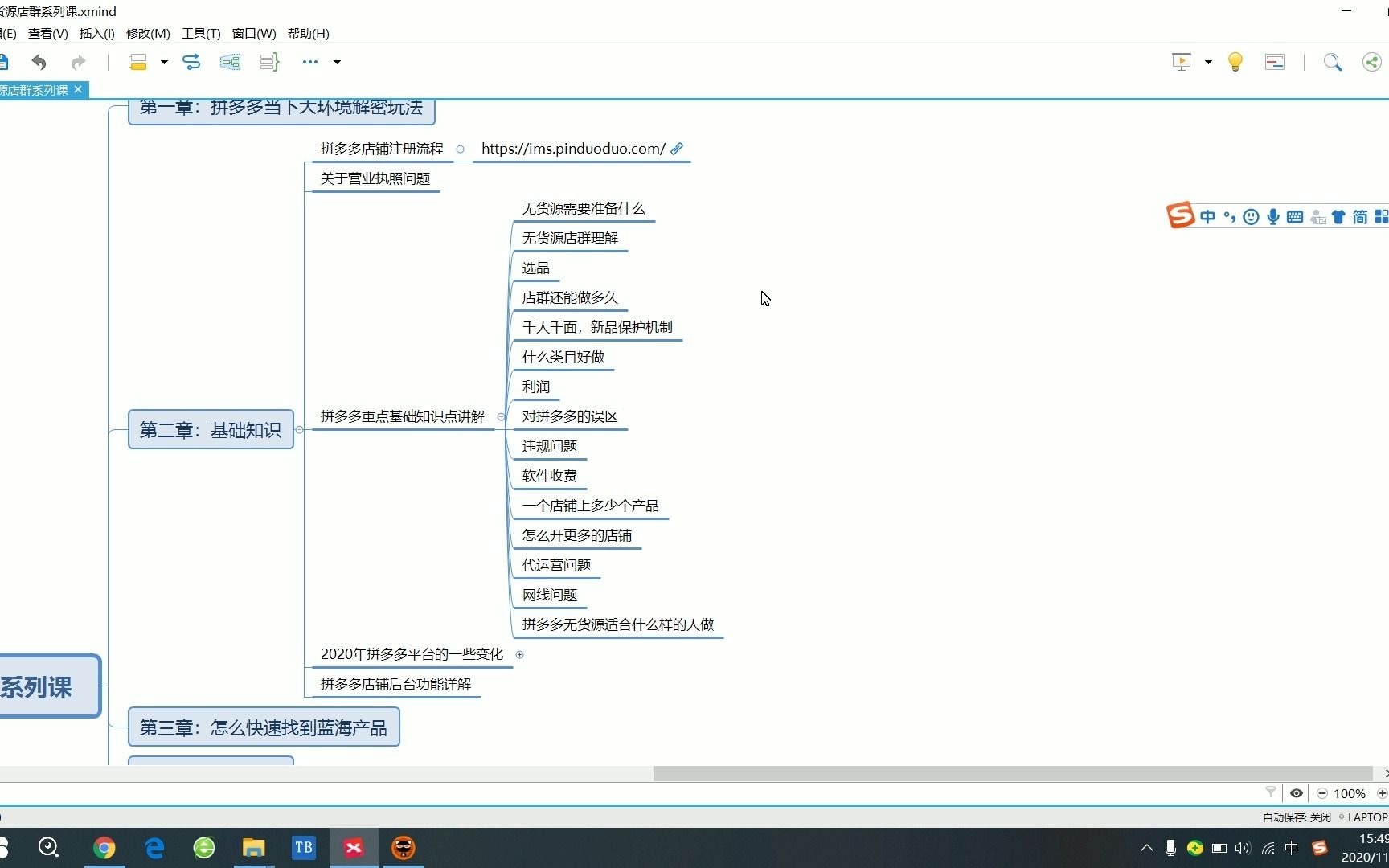Show hidden system tray icons chevron

tap(1147, 848)
